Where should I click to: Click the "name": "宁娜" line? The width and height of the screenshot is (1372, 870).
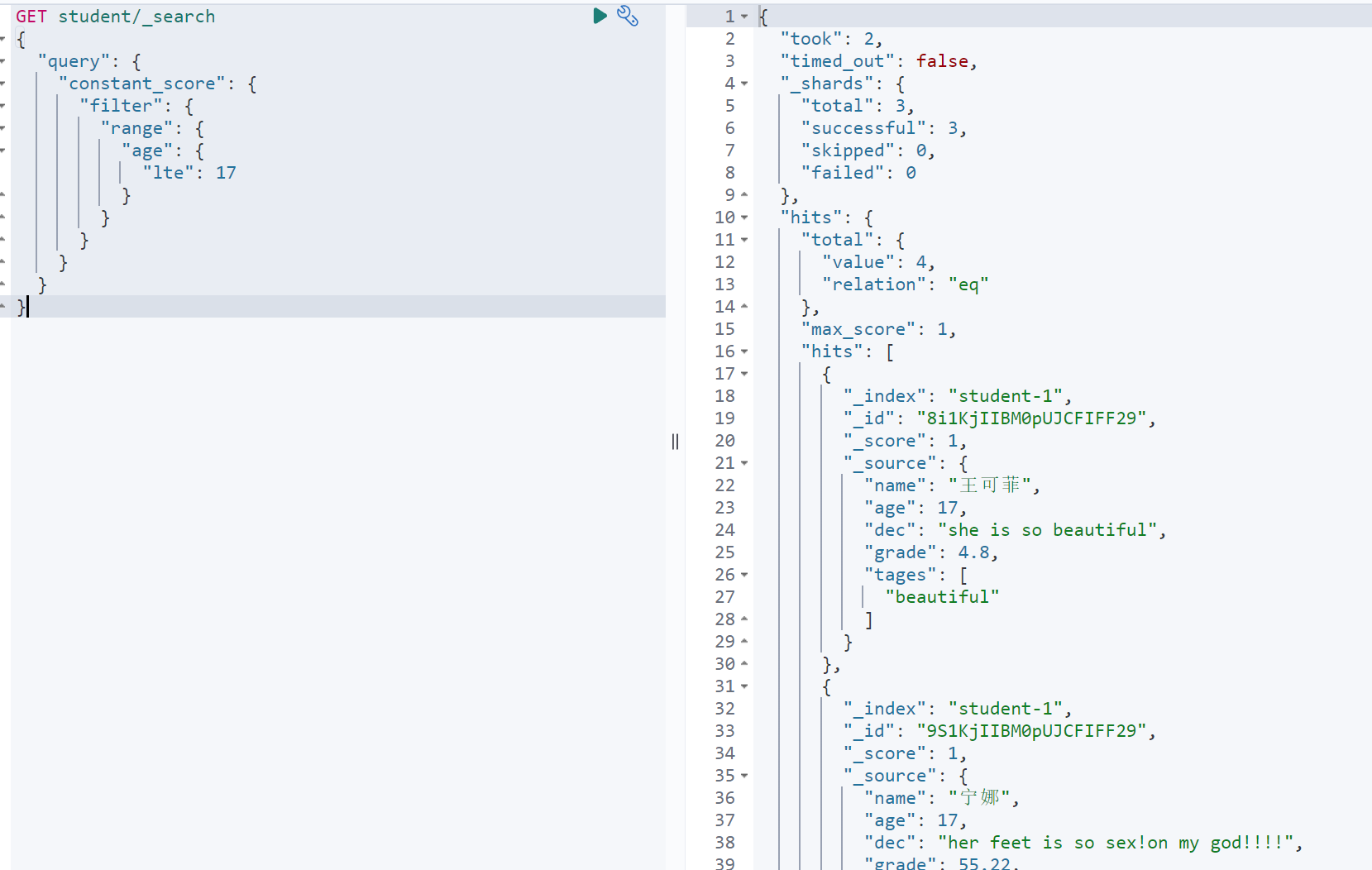[942, 798]
